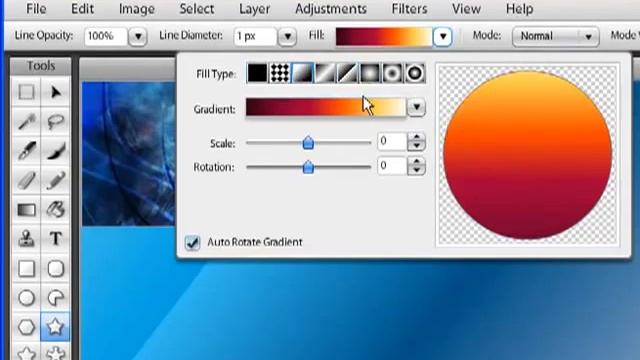Select the black arrow Move tool

point(56,92)
